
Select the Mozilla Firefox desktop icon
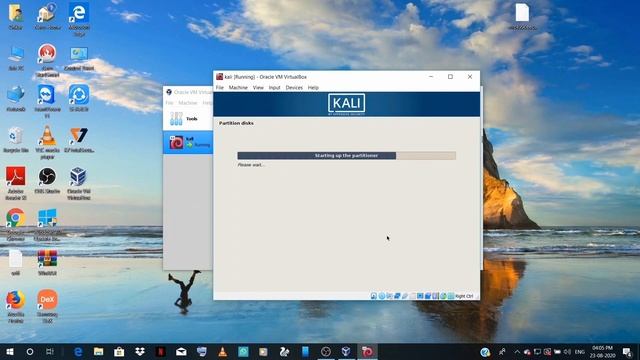(x=16, y=307)
